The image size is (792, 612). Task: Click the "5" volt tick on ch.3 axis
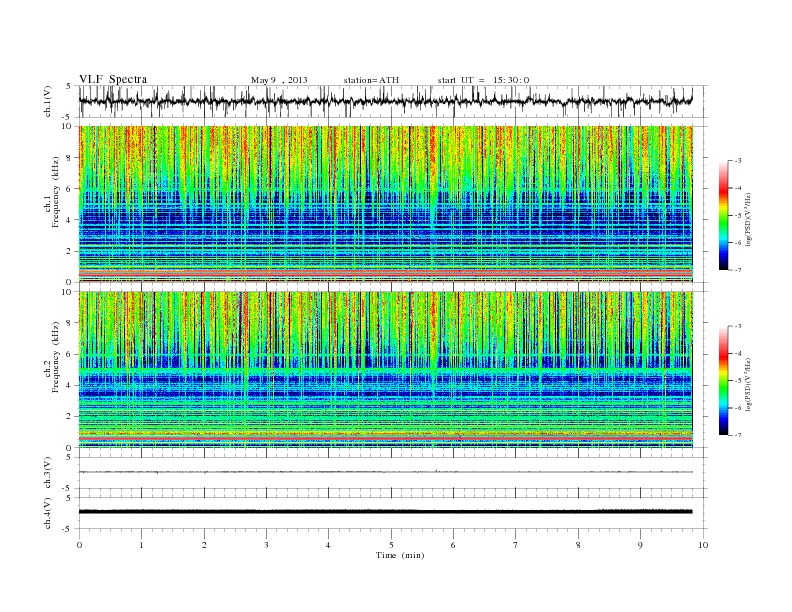(70, 457)
